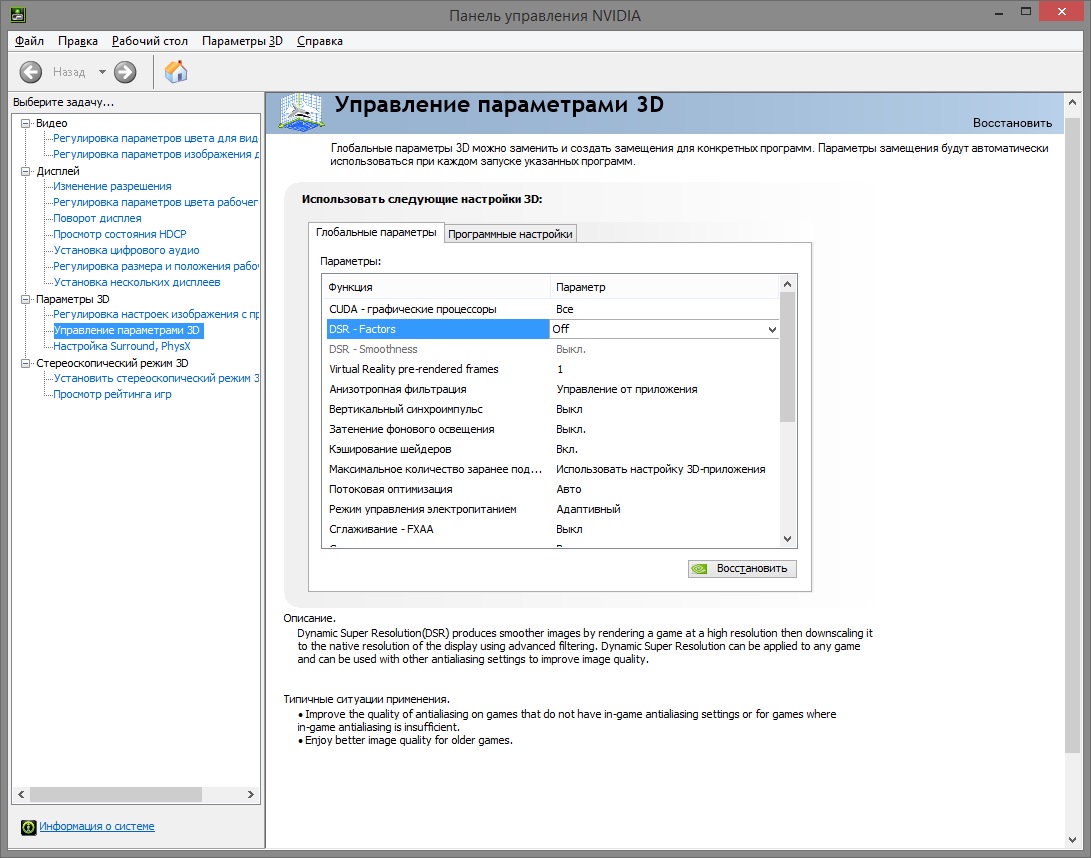The height and width of the screenshot is (858, 1091).
Task: Click the settings list scrollbar thumb
Action: [x=788, y=357]
